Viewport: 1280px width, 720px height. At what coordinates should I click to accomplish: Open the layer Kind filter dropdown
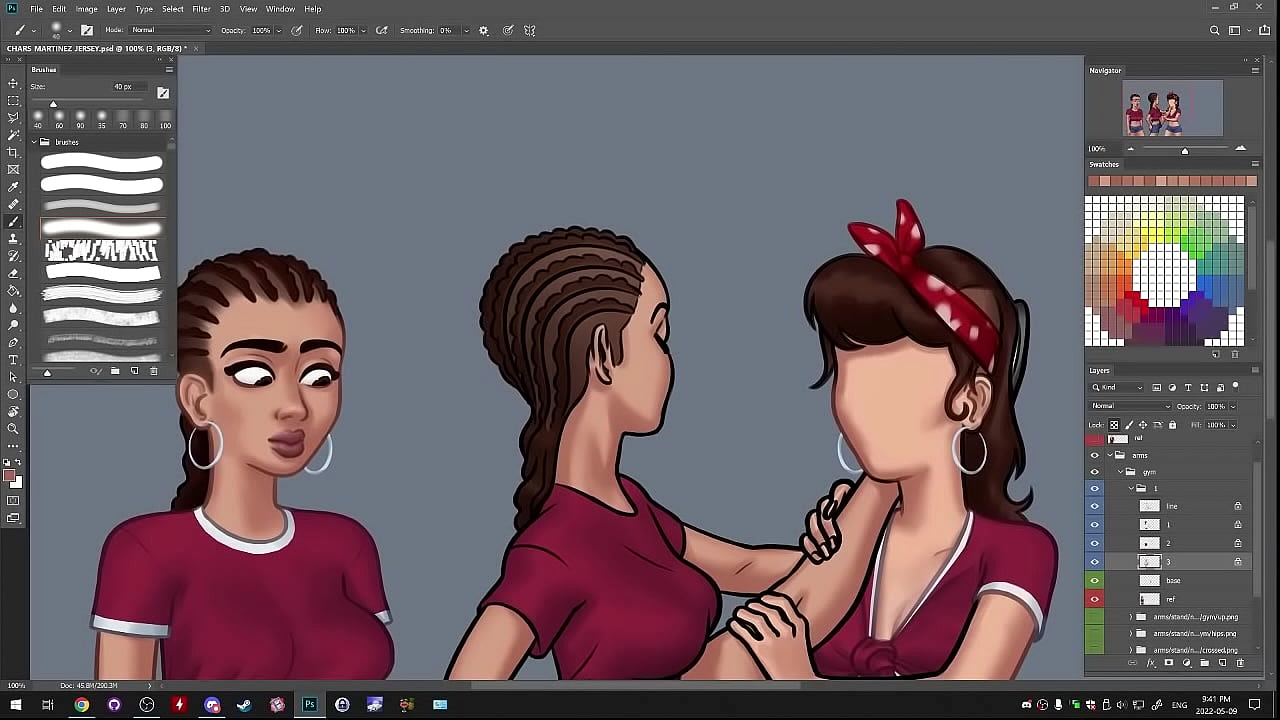1118,388
